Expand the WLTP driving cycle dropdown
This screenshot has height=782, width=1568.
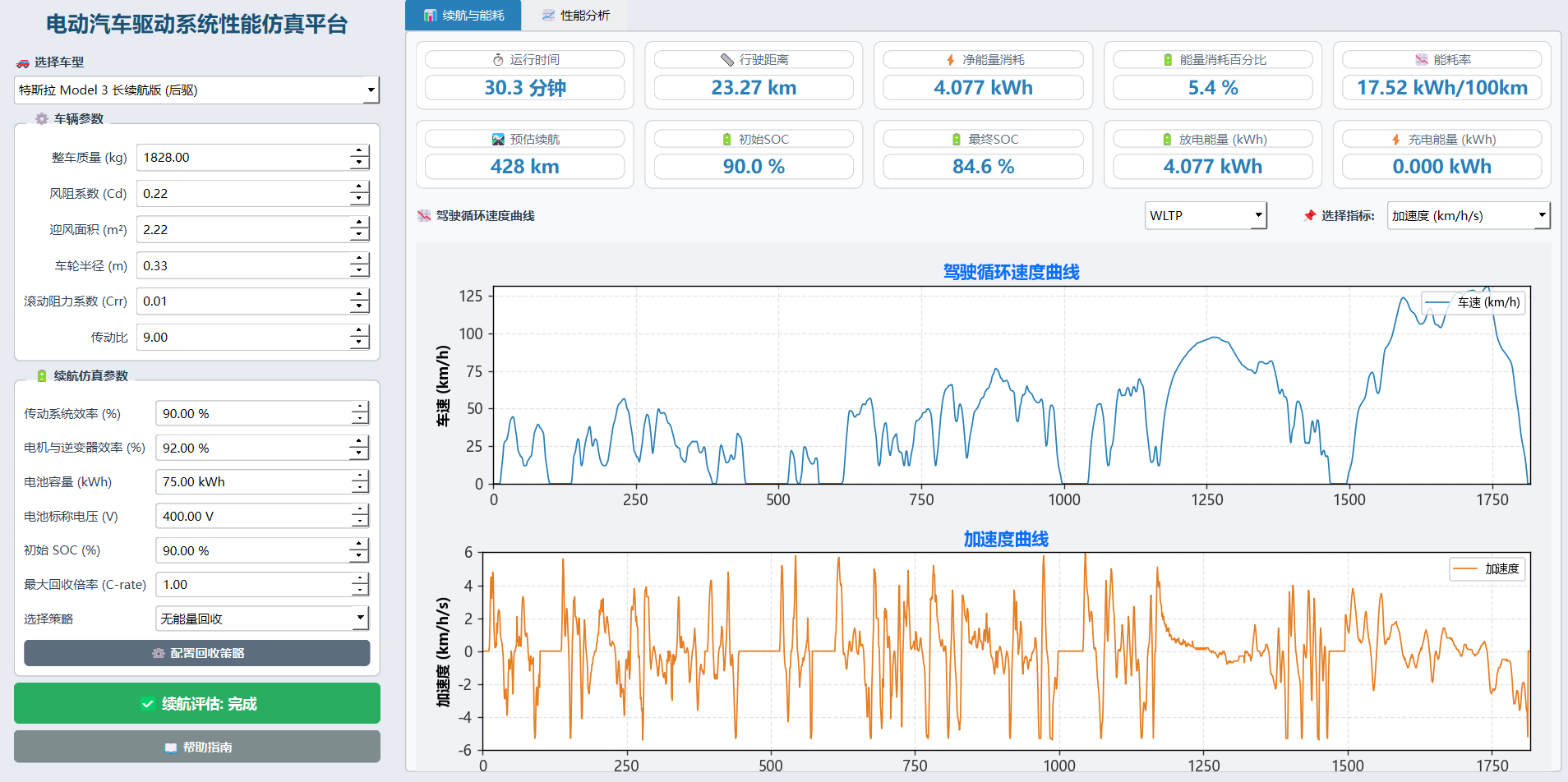point(1206,216)
